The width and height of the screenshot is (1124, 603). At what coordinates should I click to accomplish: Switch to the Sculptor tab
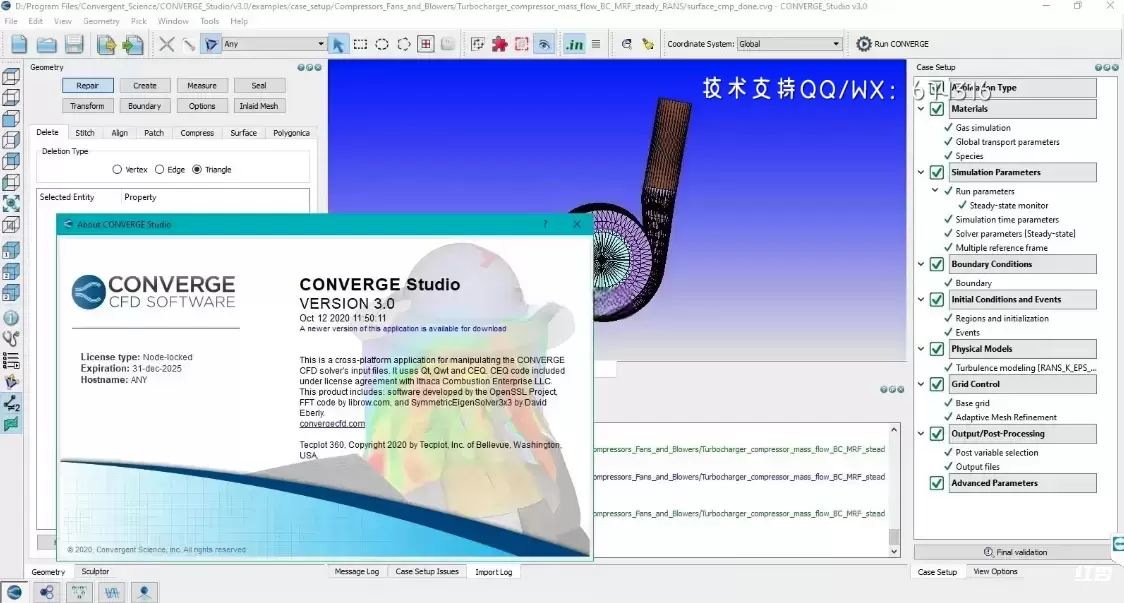click(x=95, y=571)
